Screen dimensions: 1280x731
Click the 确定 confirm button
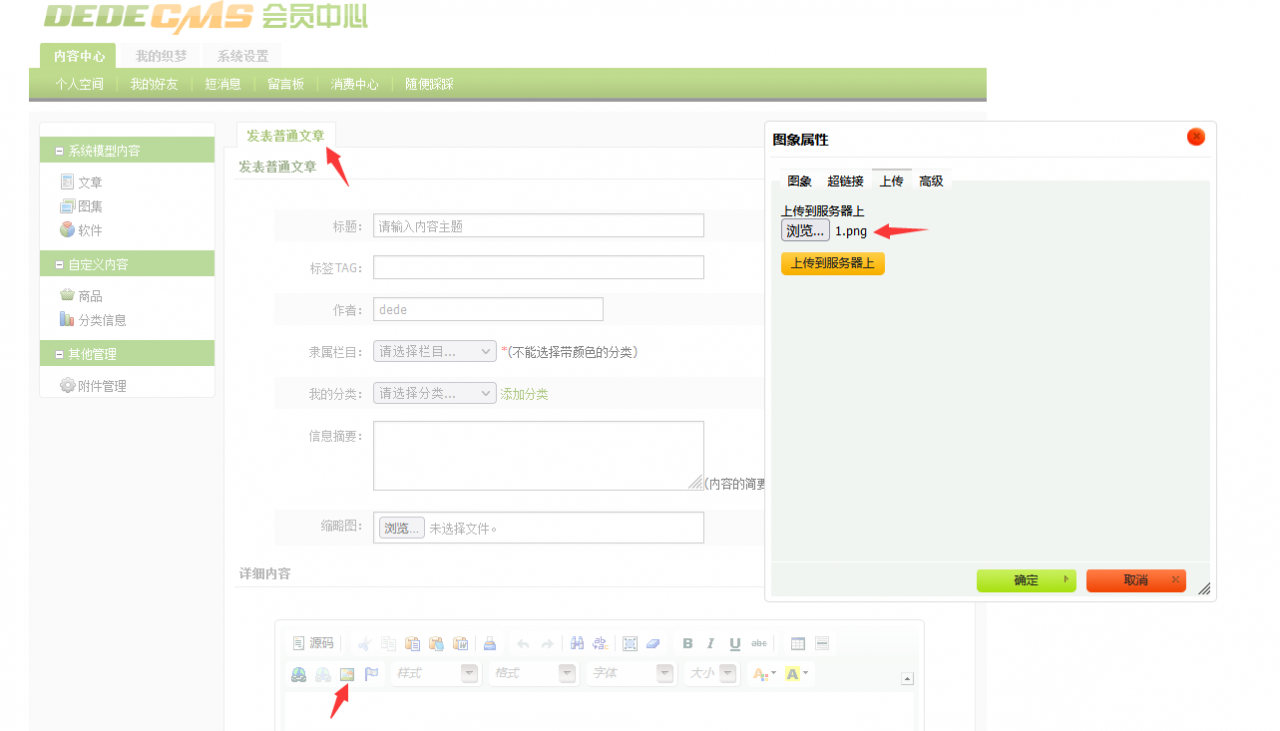[1026, 580]
